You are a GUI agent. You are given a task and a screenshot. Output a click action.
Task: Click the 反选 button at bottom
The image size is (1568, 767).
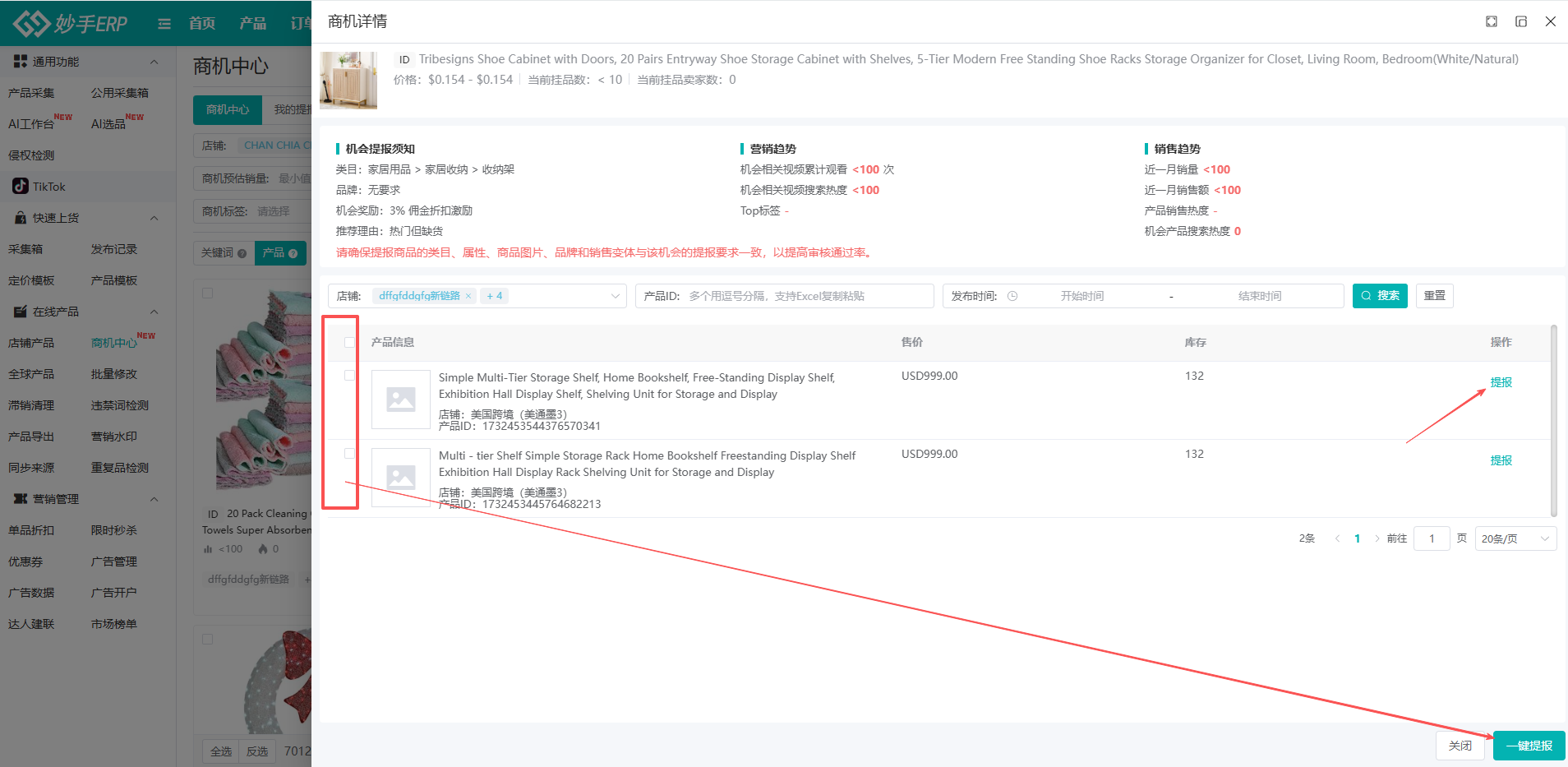coord(257,751)
